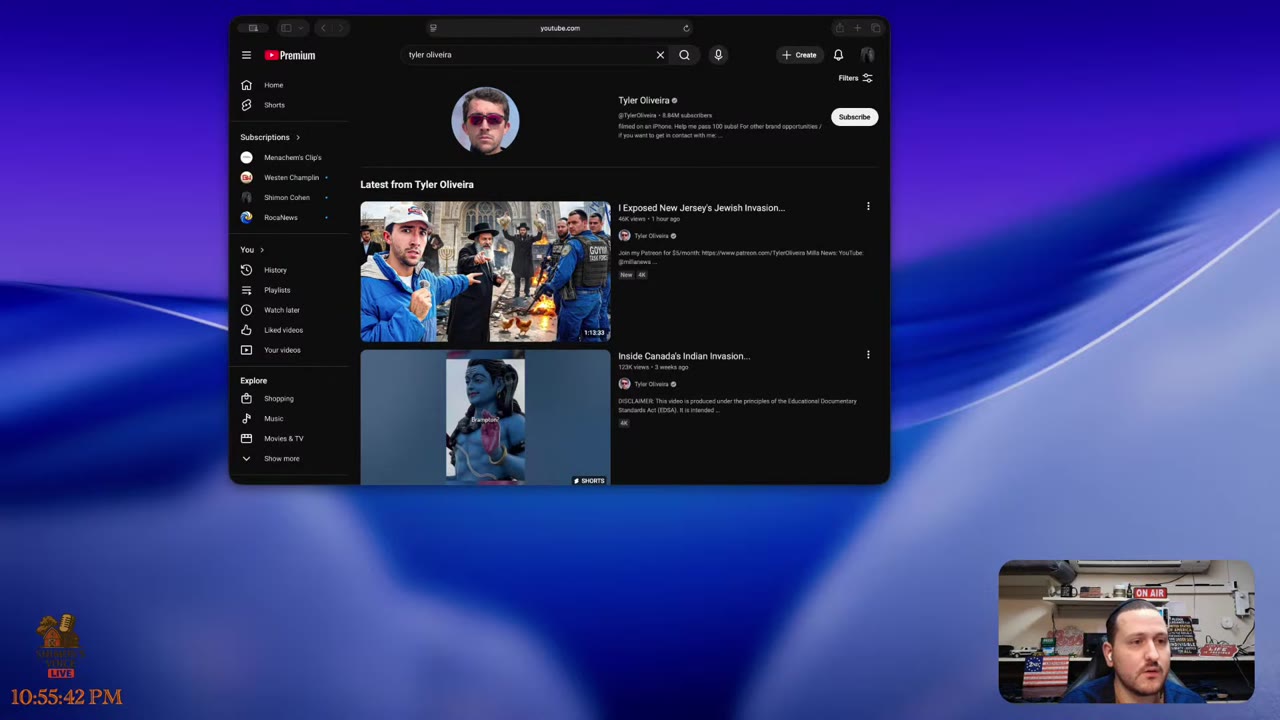Click the Liked videos thumbs-up icon

point(246,330)
